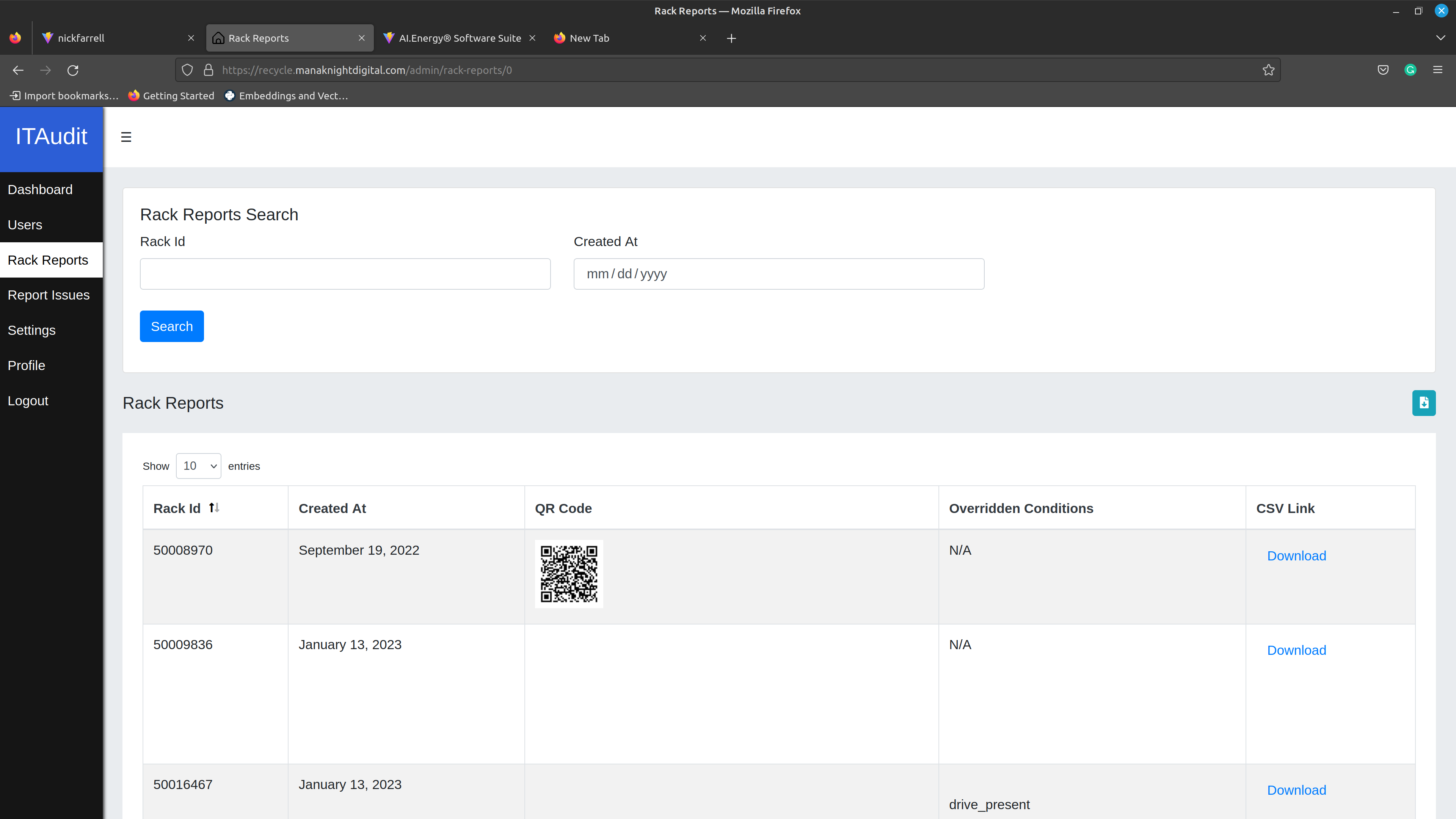Image resolution: width=1456 pixels, height=819 pixels.
Task: Close the New Tab tab
Action: (x=703, y=38)
